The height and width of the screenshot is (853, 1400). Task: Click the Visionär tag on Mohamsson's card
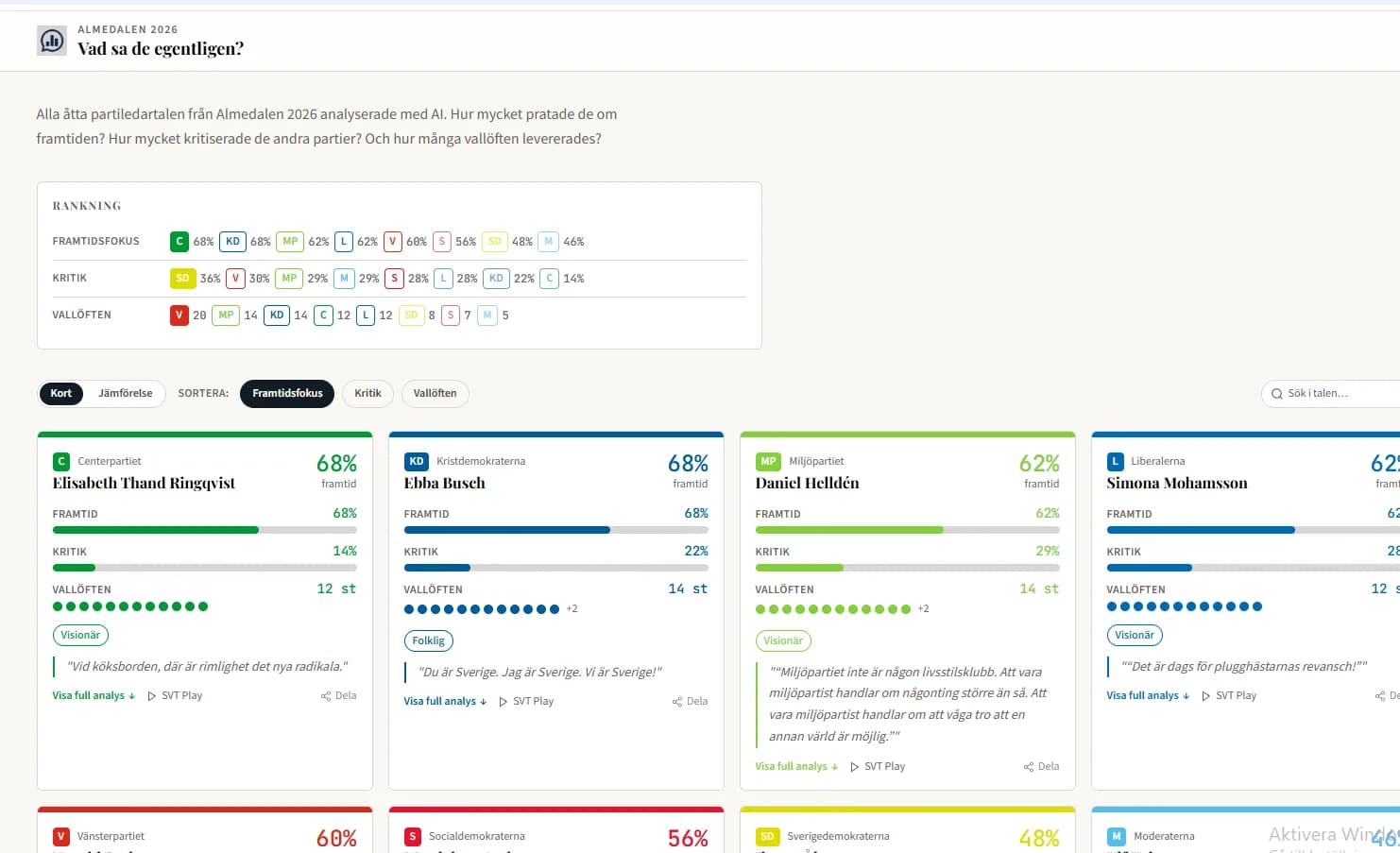1135,636
